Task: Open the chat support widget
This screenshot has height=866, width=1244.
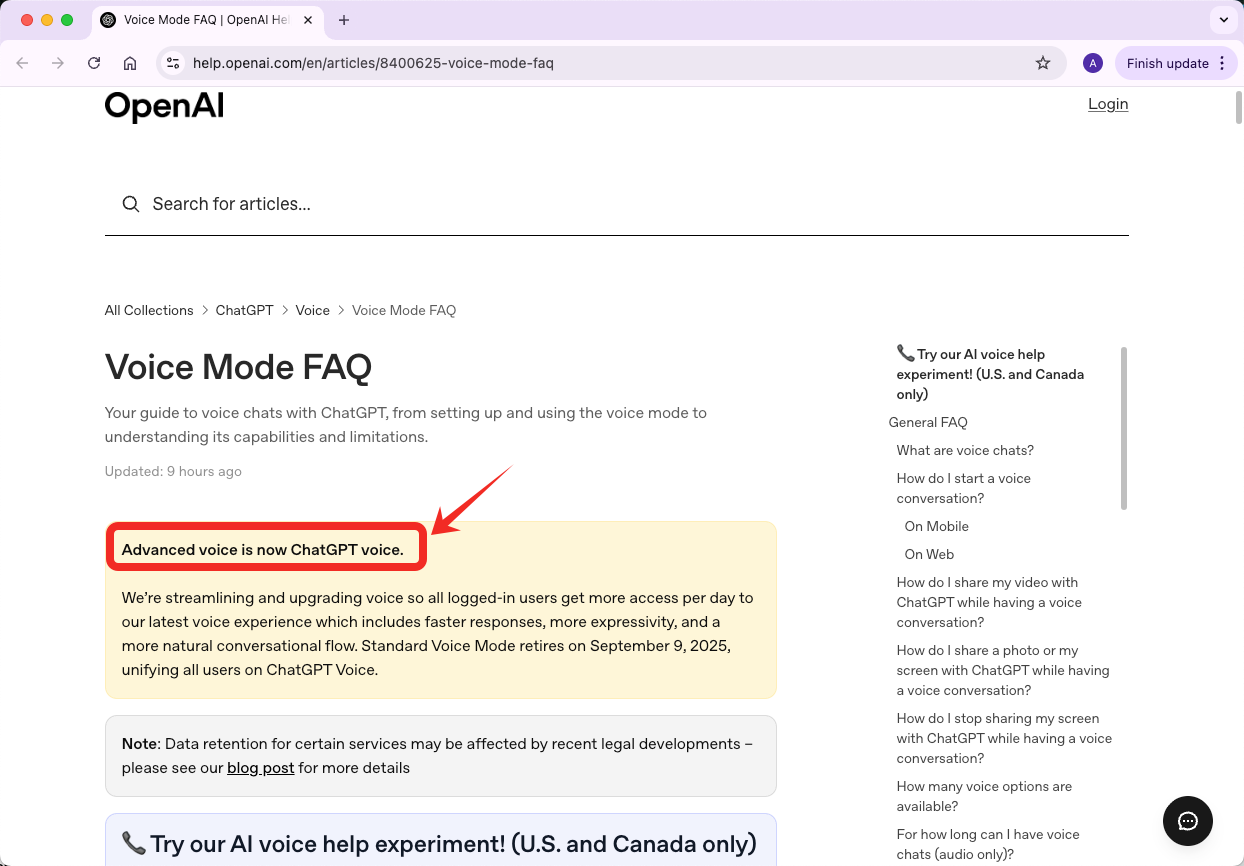Action: (x=1188, y=821)
